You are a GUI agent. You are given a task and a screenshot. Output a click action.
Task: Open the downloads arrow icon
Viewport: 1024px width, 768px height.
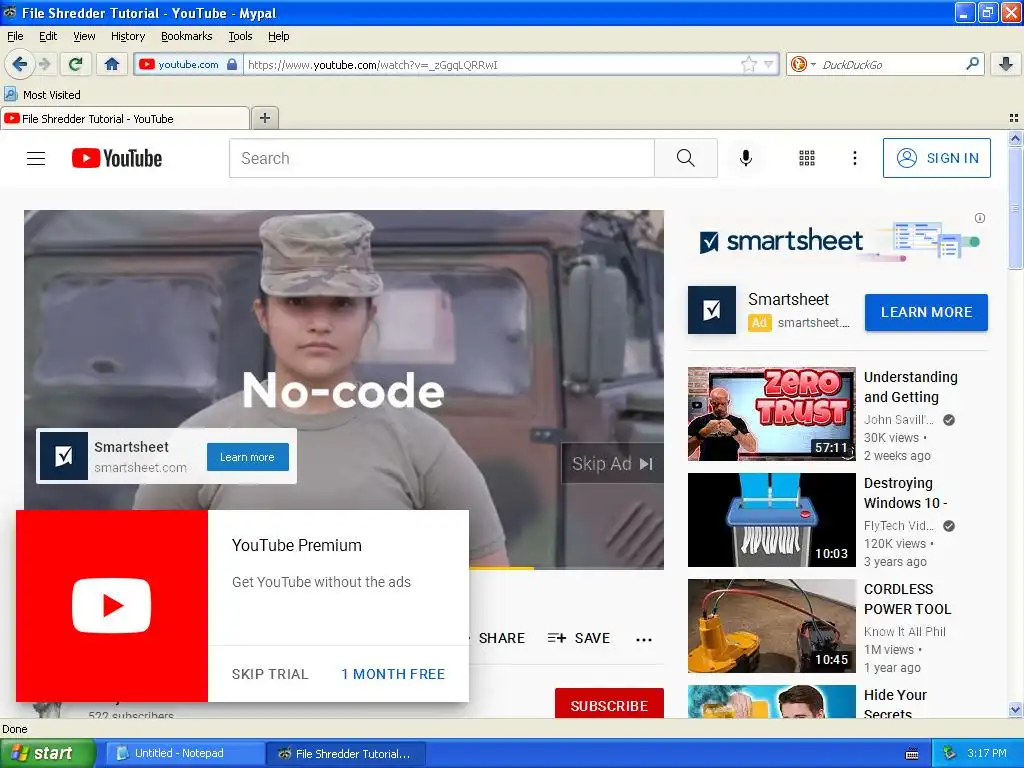(1006, 64)
